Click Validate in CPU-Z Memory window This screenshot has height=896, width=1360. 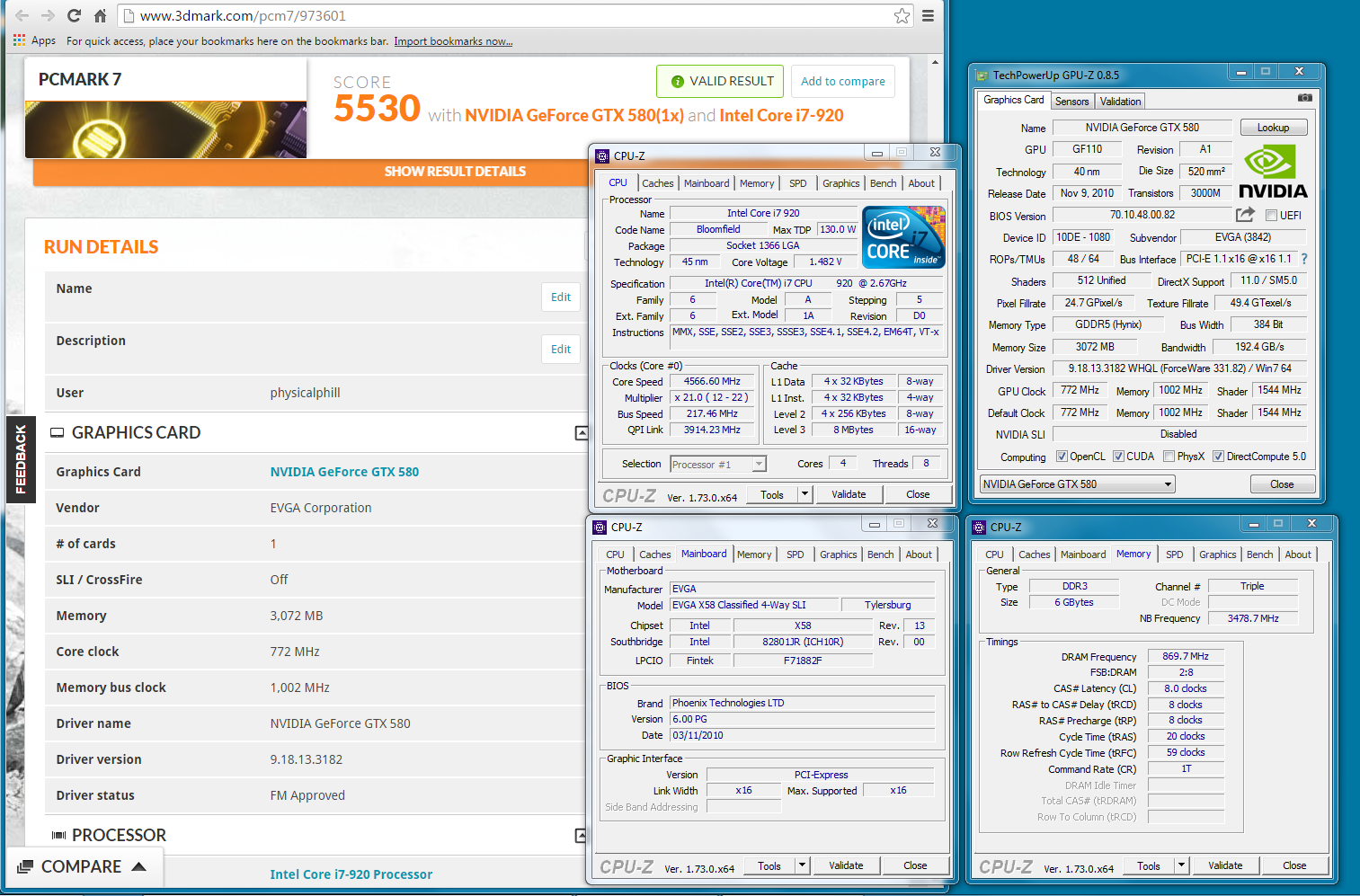pos(1224,865)
